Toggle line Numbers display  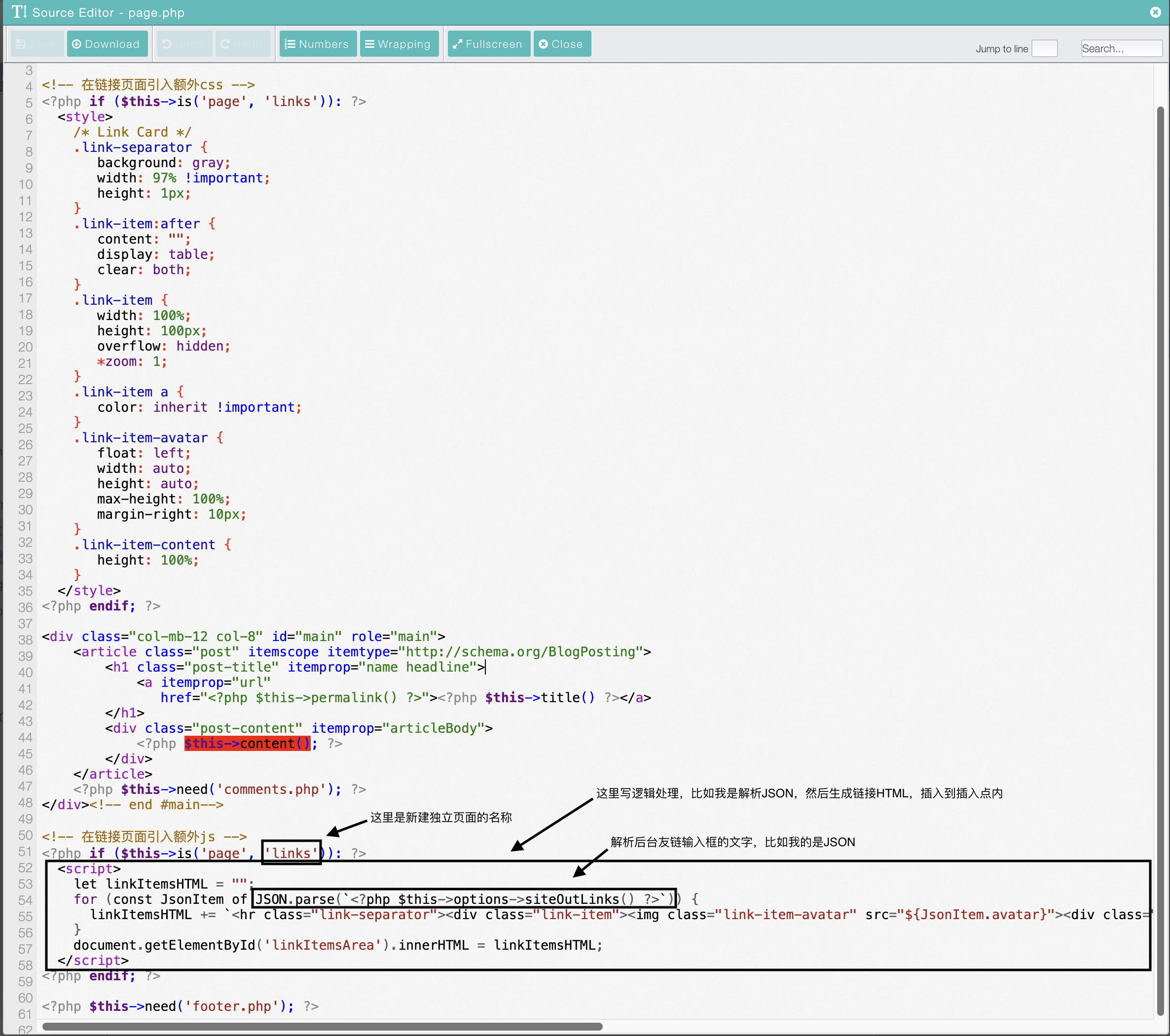(x=318, y=44)
